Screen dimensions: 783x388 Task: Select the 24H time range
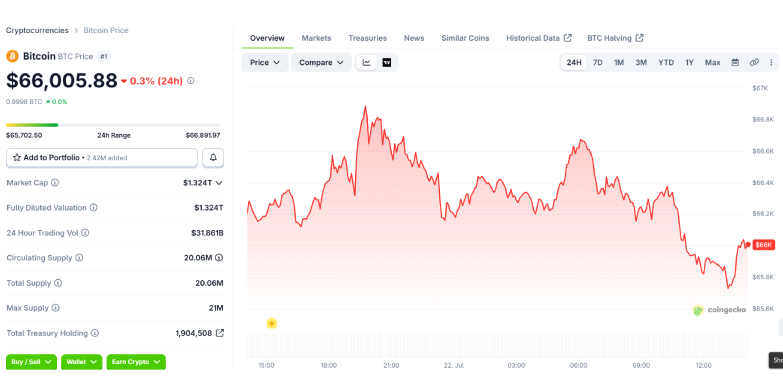574,62
